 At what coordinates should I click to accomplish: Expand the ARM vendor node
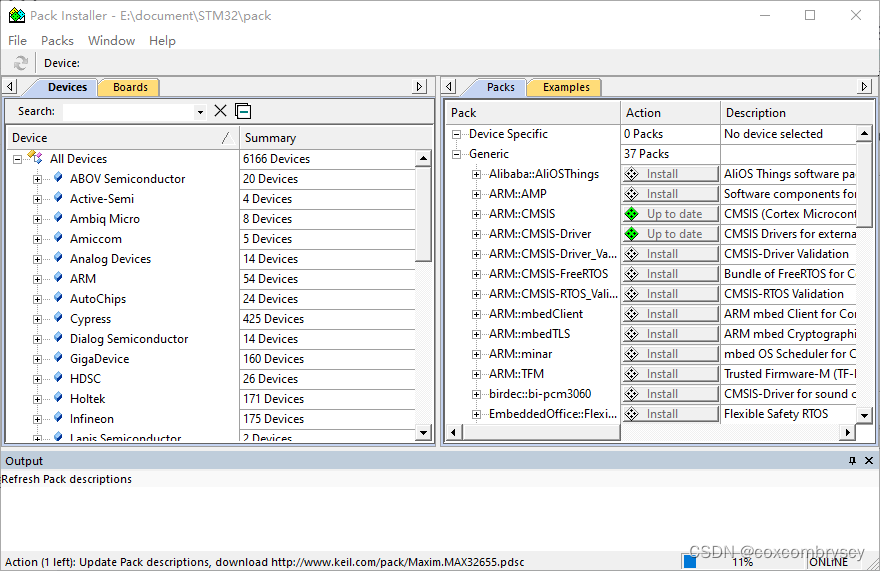(37, 280)
